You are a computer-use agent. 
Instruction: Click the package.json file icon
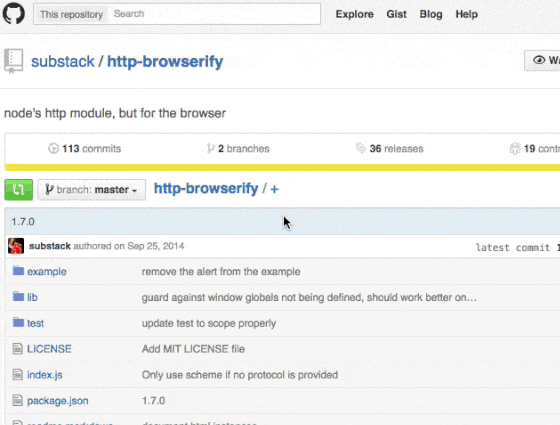pyautogui.click(x=18, y=400)
